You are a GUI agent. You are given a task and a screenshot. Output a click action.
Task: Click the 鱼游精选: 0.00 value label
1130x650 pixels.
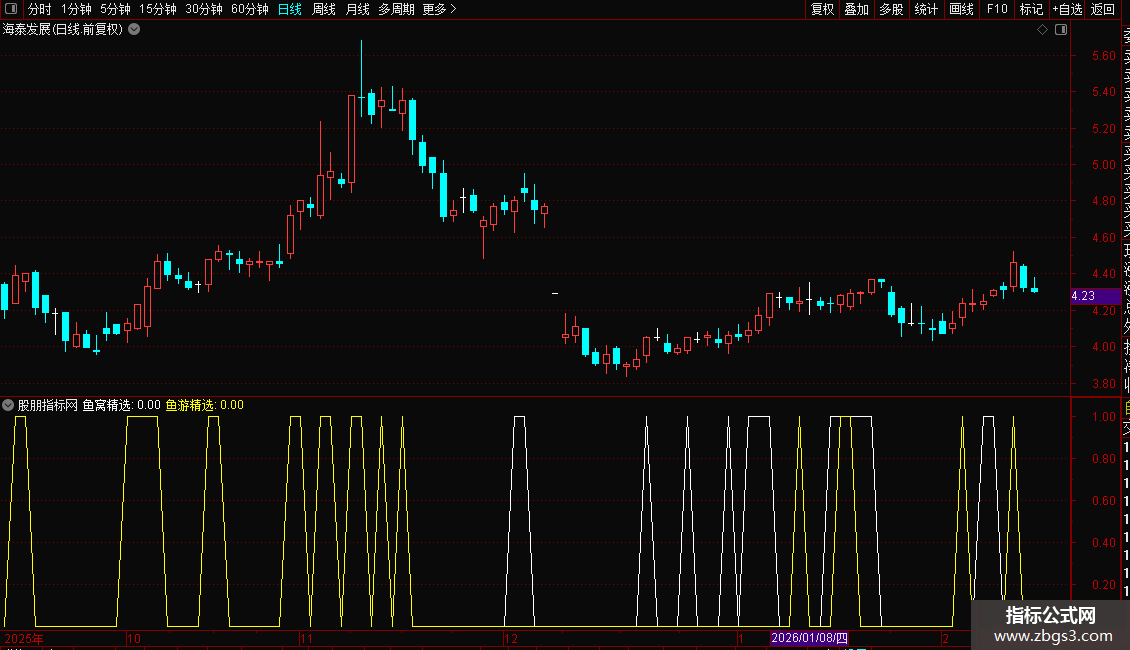pos(205,406)
